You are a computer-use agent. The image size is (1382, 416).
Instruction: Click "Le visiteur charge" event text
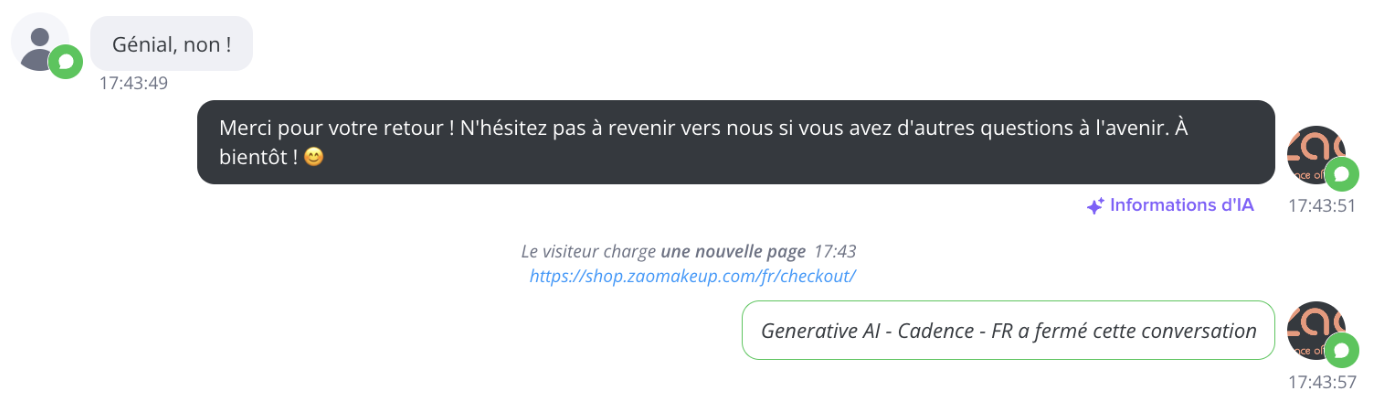point(589,251)
